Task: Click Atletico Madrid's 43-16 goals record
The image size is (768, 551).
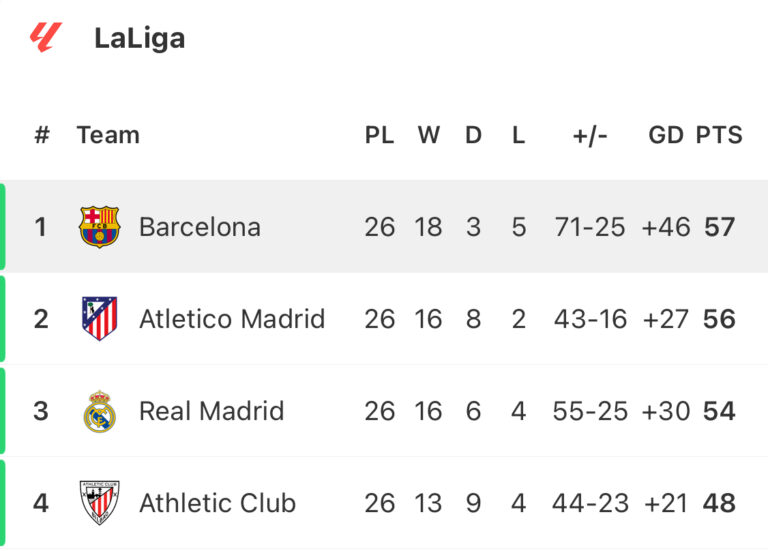Action: [590, 319]
